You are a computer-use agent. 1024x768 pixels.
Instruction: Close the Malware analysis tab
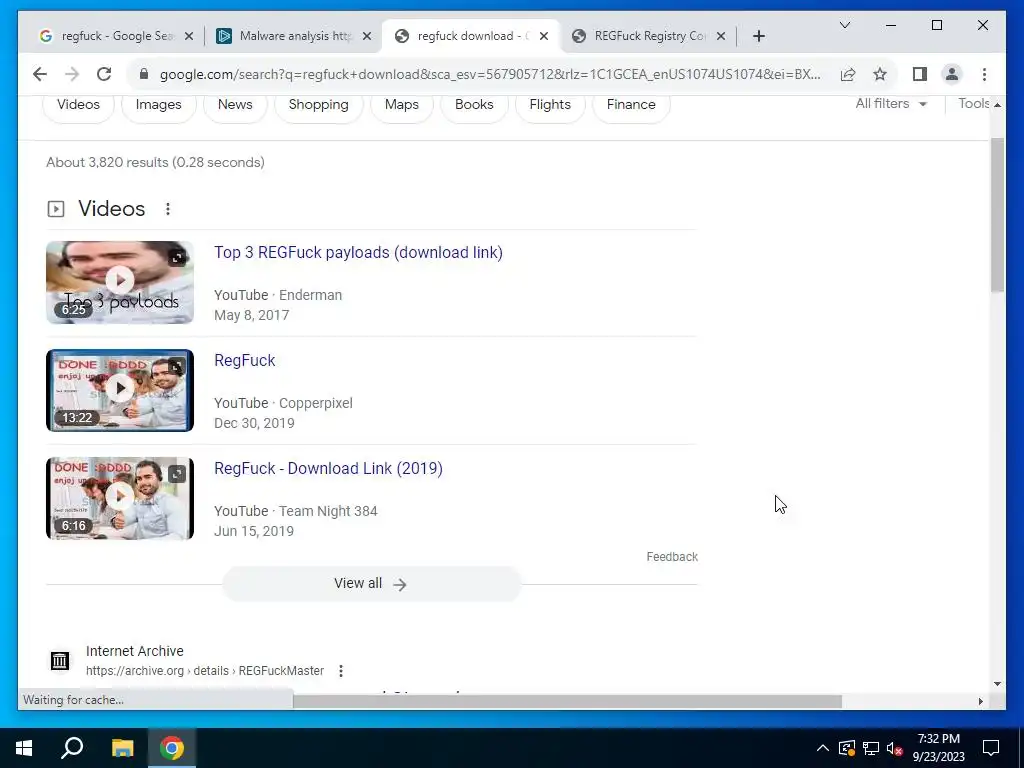pos(367,36)
